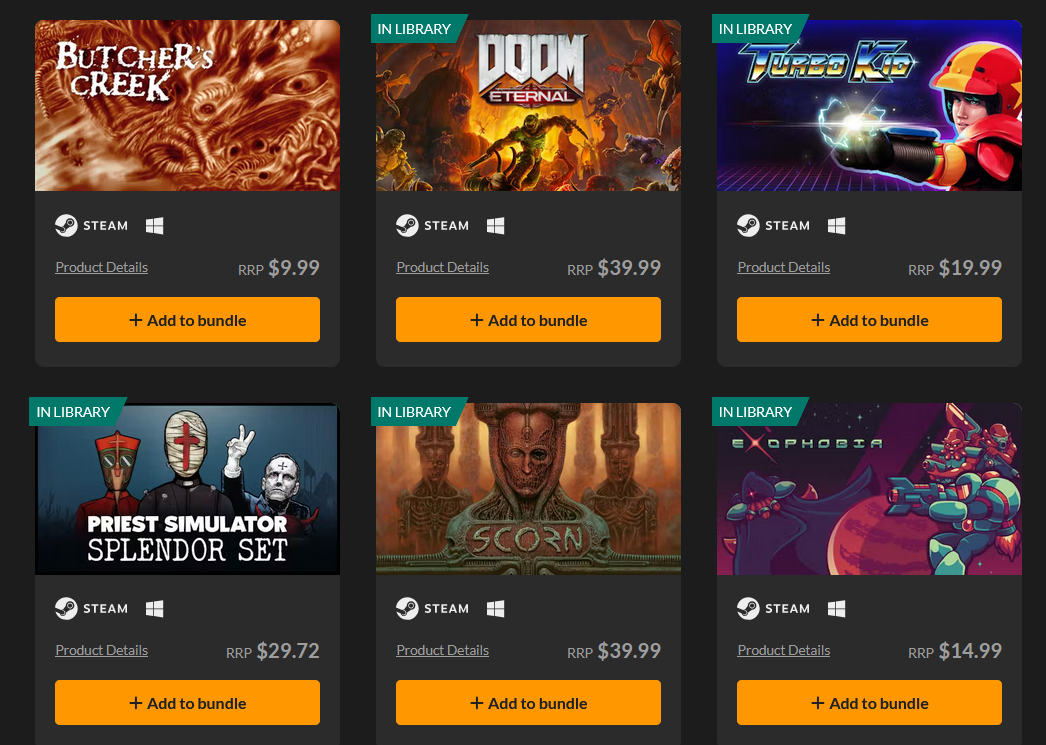This screenshot has height=745, width=1046.
Task: Add DOOM Eternal to bundle
Action: click(x=528, y=319)
